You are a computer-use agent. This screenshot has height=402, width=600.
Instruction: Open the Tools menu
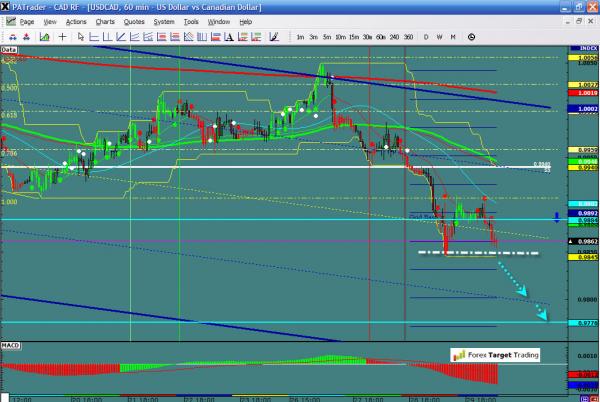pos(190,20)
